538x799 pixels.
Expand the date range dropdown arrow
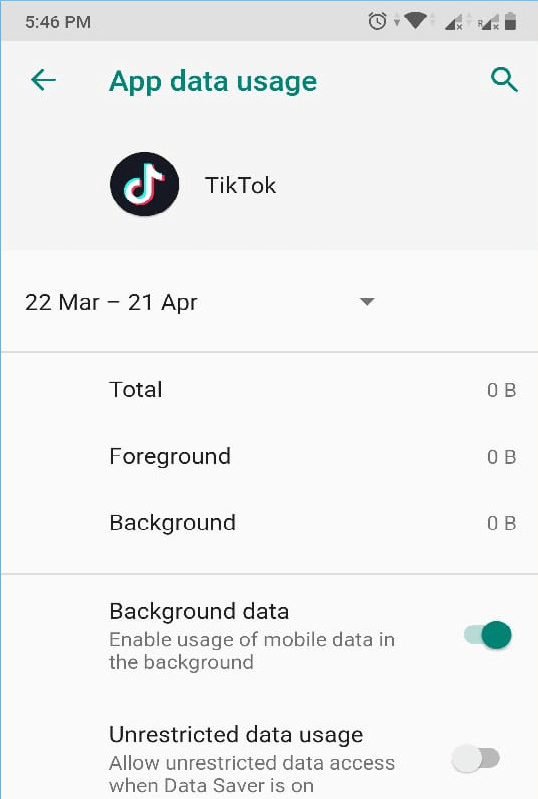click(367, 301)
